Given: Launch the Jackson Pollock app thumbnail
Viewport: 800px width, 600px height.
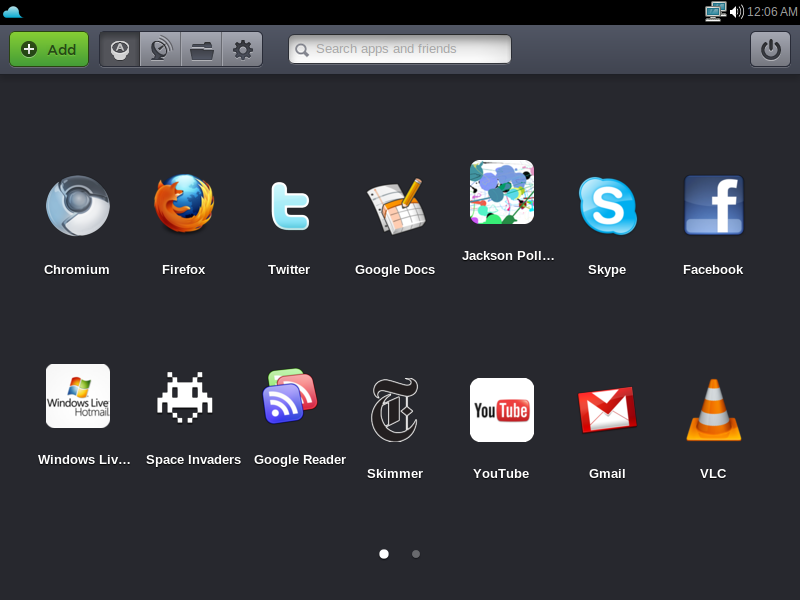Looking at the screenshot, I should click(x=502, y=192).
